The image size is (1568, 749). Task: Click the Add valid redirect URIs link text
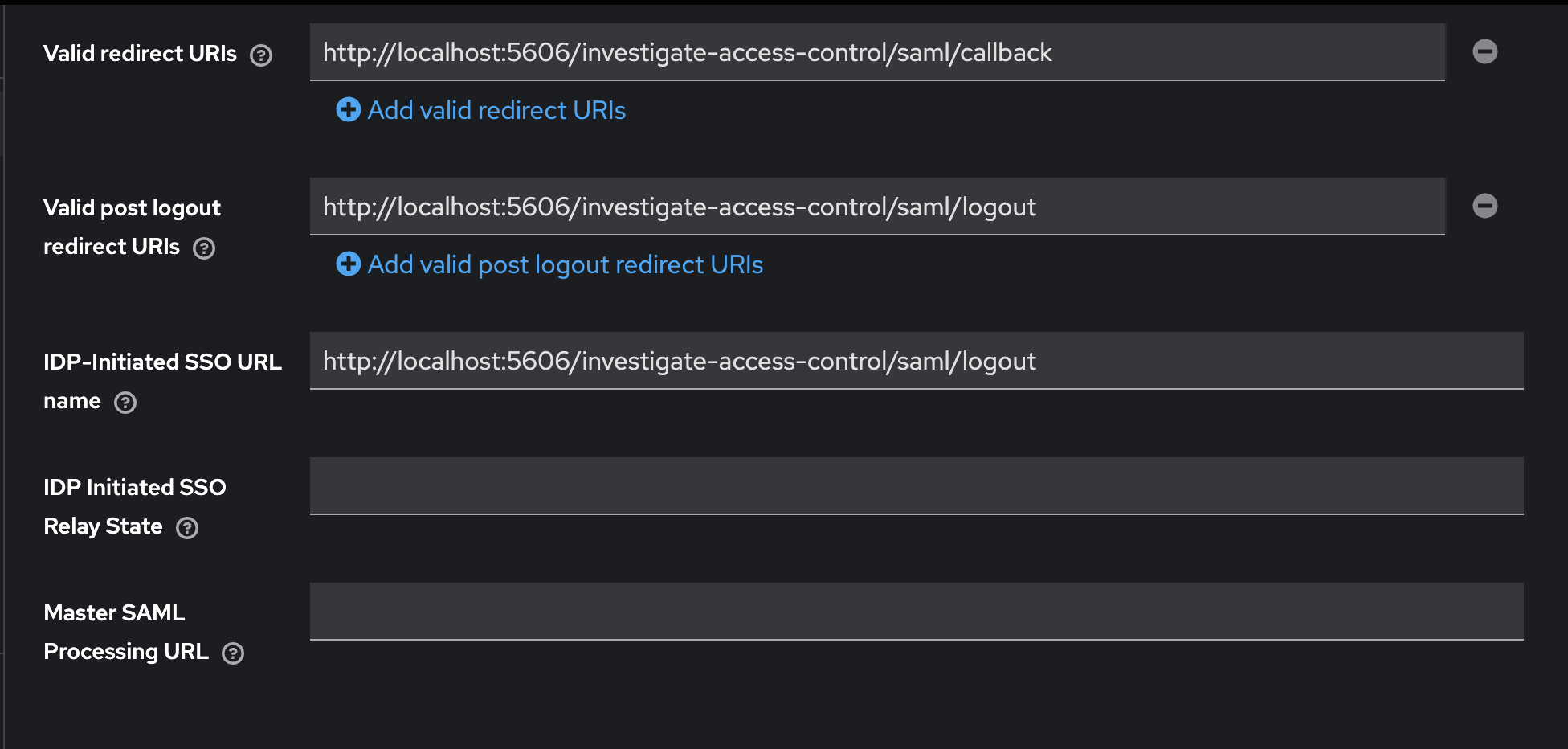496,110
